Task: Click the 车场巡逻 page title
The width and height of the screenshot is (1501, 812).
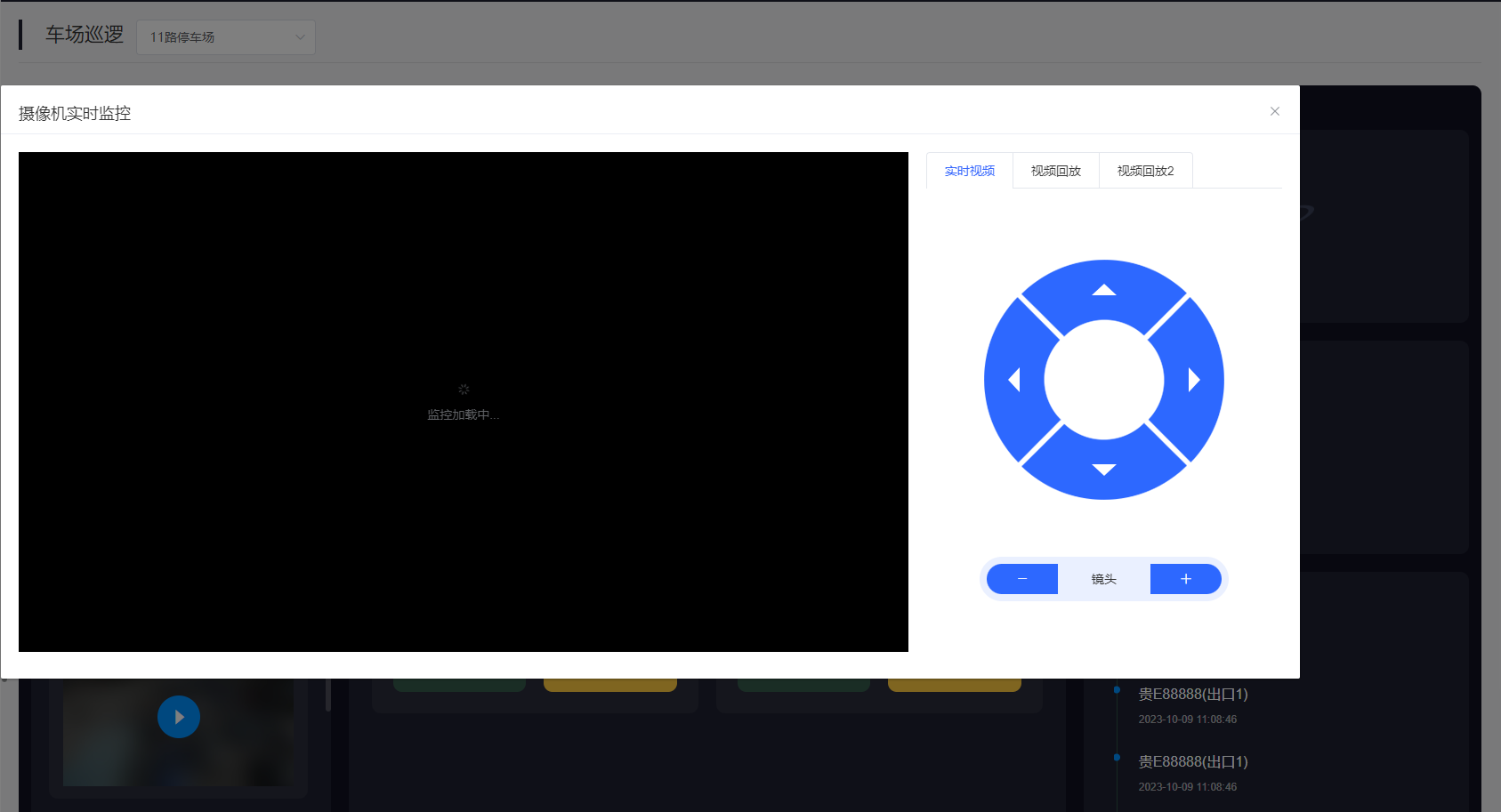Action: 85,35
